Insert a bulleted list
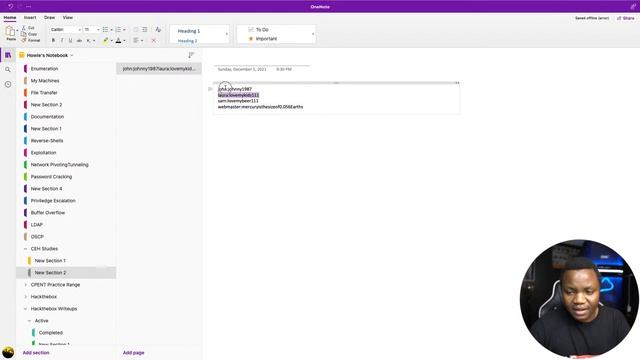This screenshot has width=640, height=360. click(105, 29)
